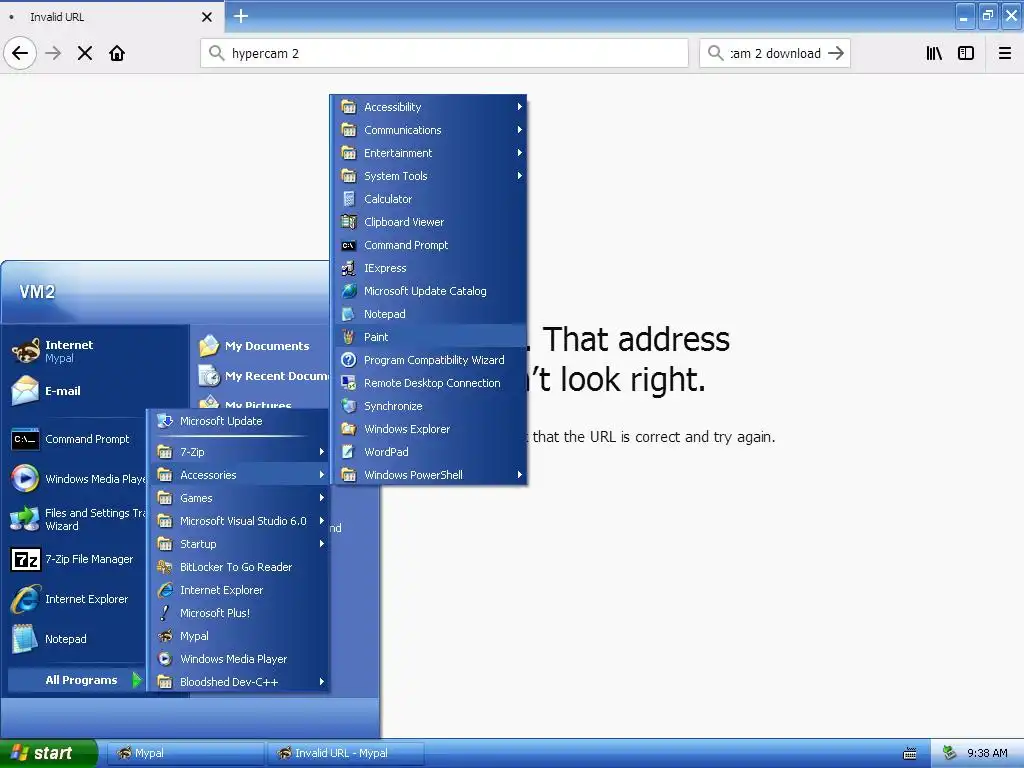Launch BitLocker To Go Reader

click(x=239, y=567)
